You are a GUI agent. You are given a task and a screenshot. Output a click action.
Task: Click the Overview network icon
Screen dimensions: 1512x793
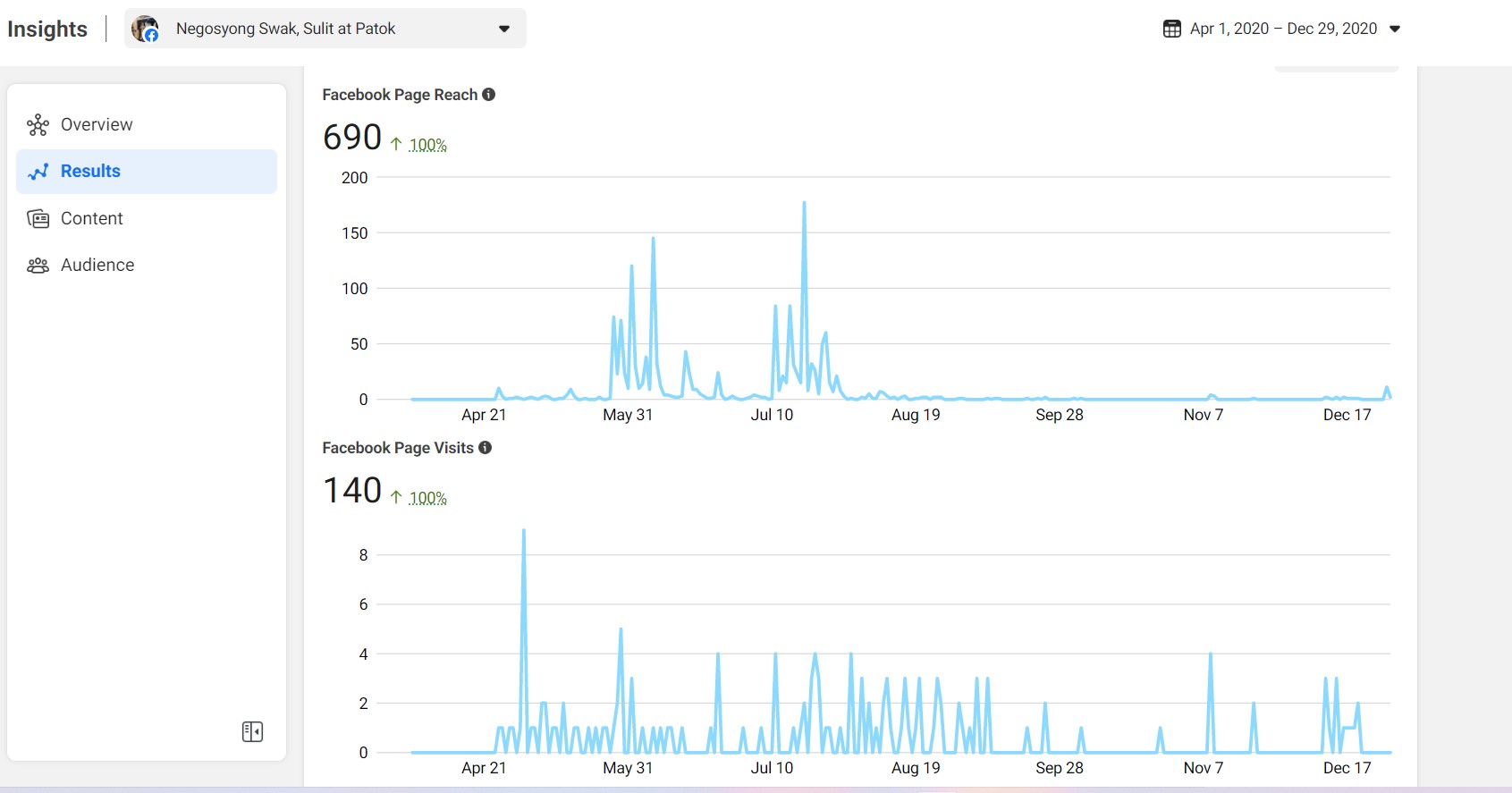coord(38,125)
